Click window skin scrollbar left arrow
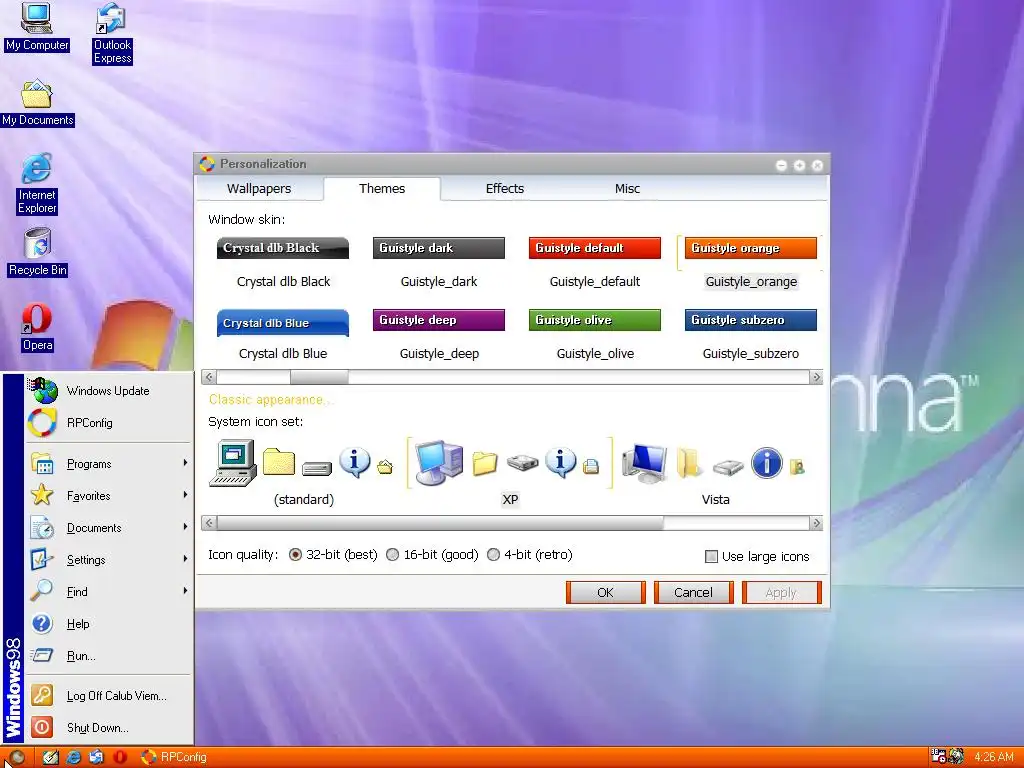Screen dimensions: 1024x768 tap(209, 377)
